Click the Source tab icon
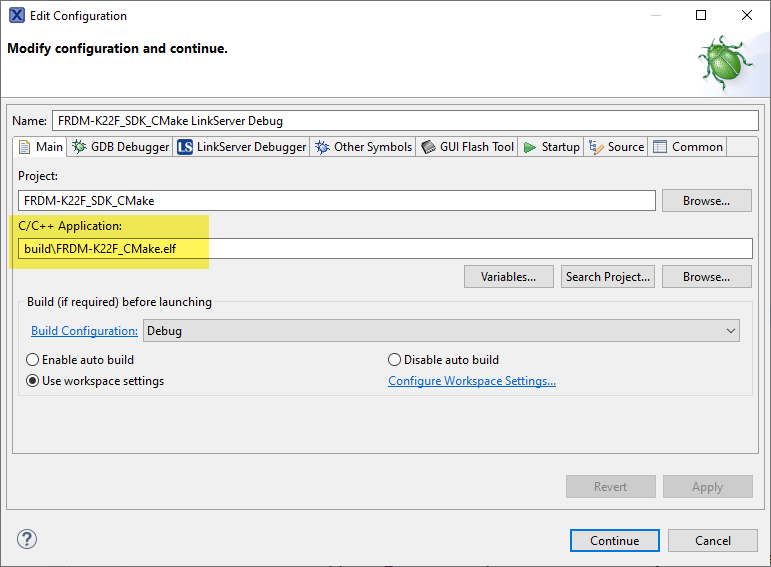771x567 pixels. coord(596,147)
